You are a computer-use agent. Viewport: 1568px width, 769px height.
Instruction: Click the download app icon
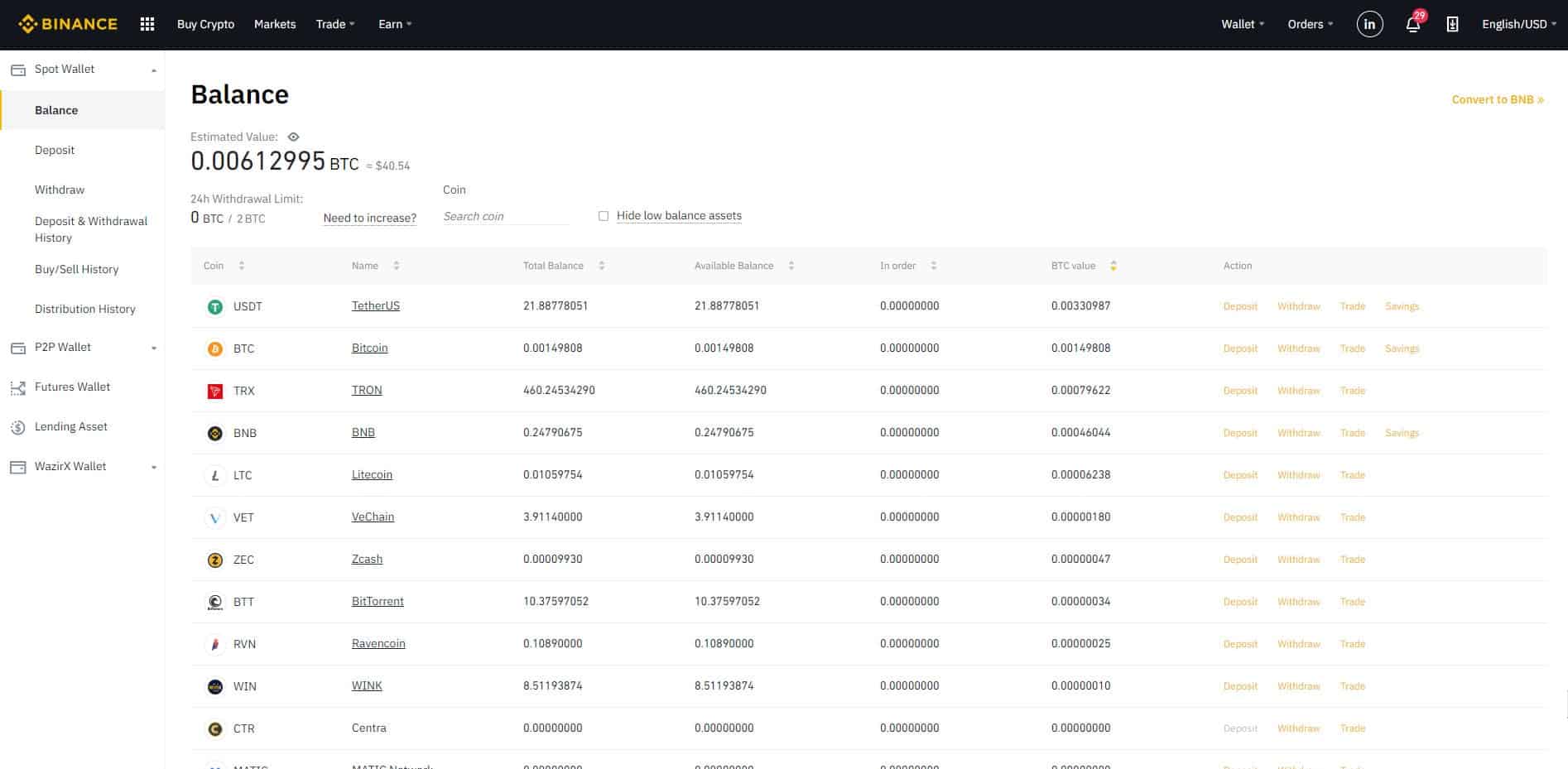[1452, 24]
